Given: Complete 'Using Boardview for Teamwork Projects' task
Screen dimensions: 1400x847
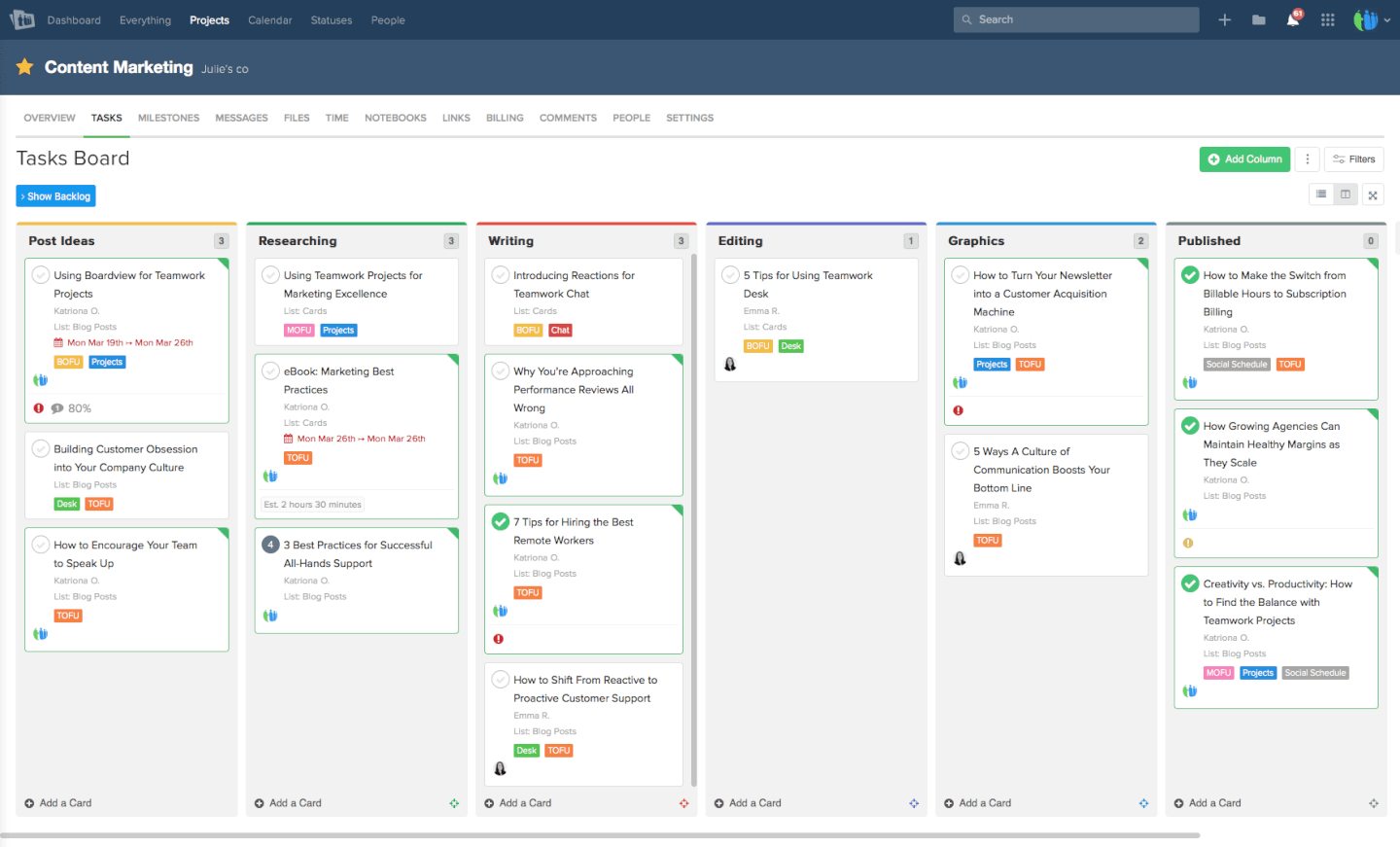Looking at the screenshot, I should coord(41,275).
